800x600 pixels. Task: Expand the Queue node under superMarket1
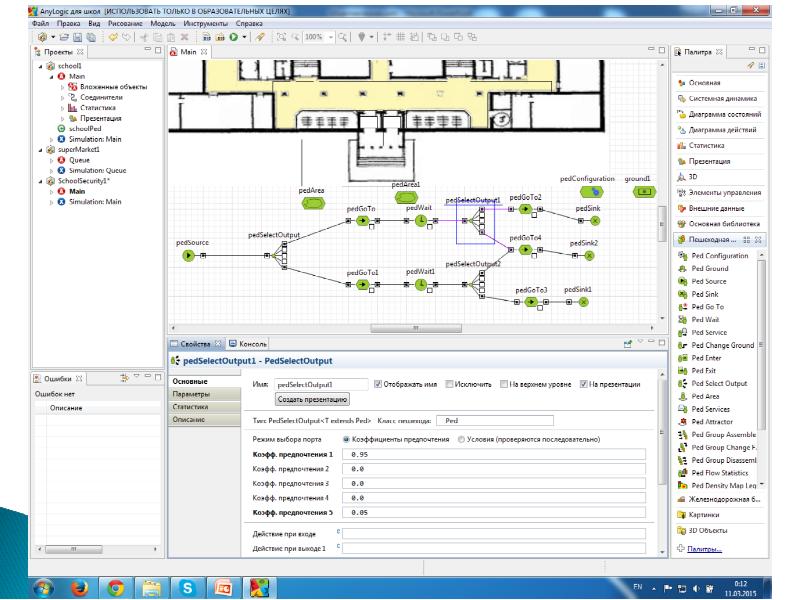pos(52,160)
